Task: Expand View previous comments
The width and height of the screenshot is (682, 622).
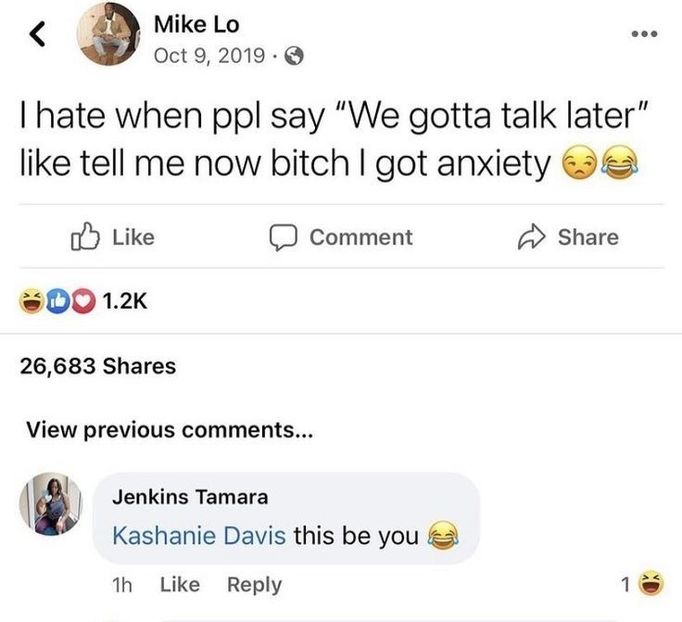Action: point(169,430)
